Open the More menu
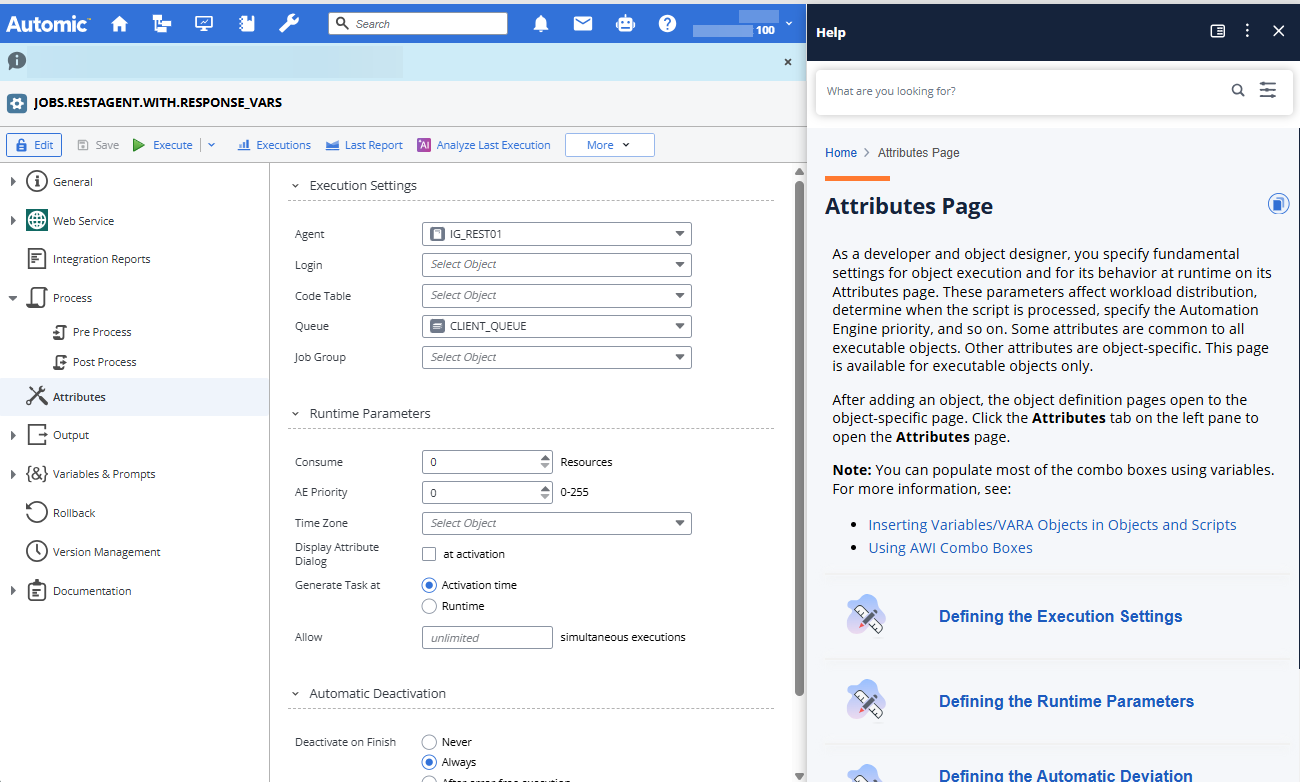This screenshot has height=782, width=1300. (x=609, y=144)
